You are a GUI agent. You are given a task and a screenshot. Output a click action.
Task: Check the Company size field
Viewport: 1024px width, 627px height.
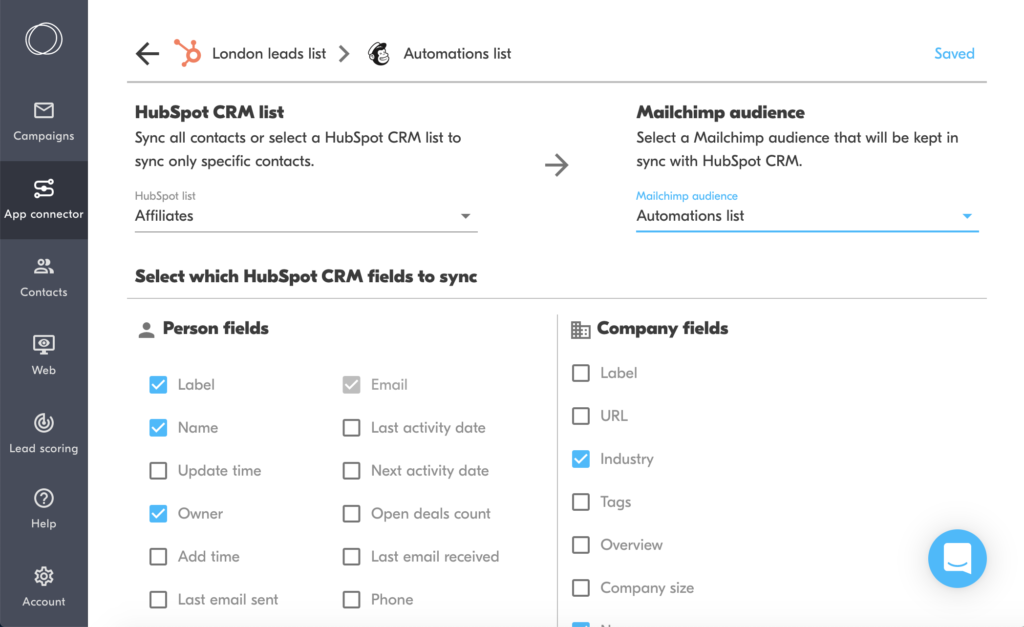[581, 588]
